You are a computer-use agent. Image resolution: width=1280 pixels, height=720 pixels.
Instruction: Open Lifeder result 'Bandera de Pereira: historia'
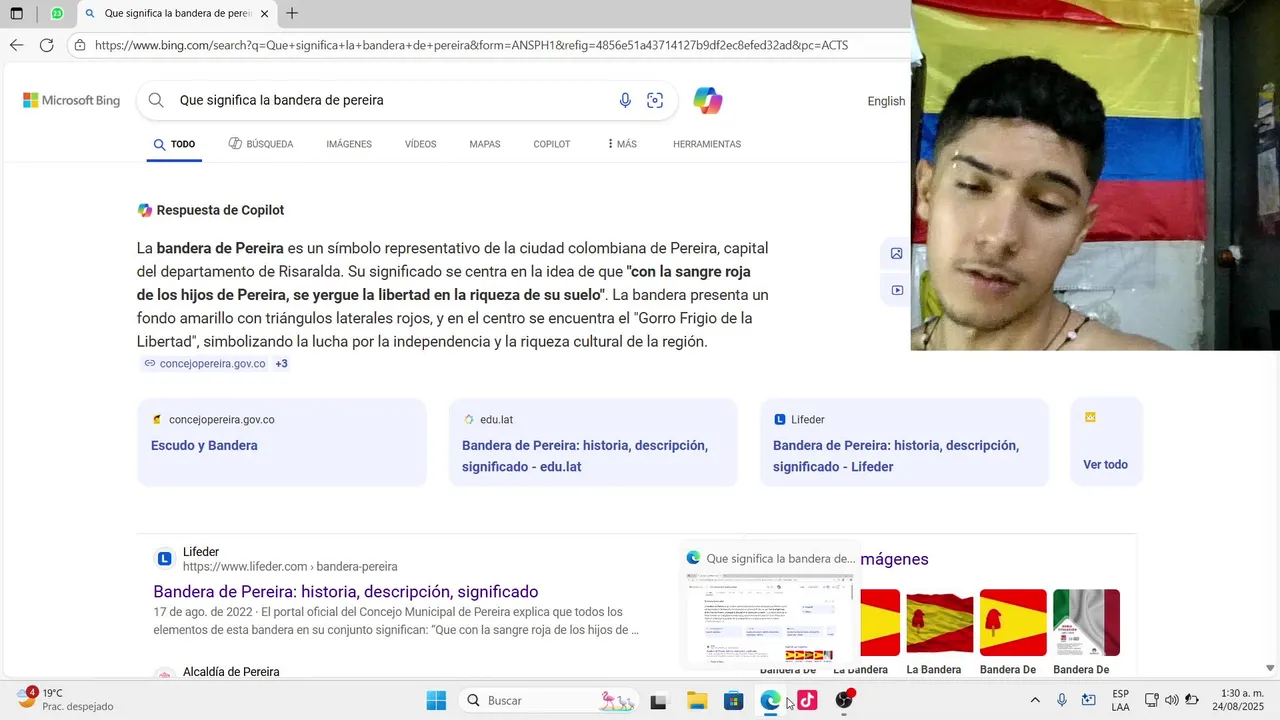[x=346, y=592]
